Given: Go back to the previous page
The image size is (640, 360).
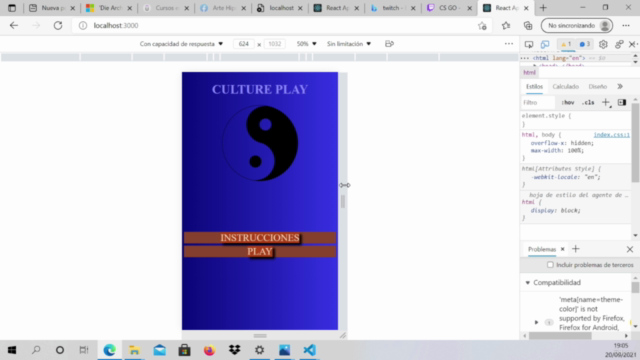Looking at the screenshot, I should point(14,25).
